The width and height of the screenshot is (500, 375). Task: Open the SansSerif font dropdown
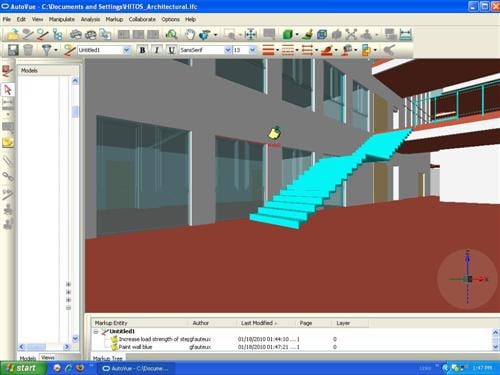point(228,50)
